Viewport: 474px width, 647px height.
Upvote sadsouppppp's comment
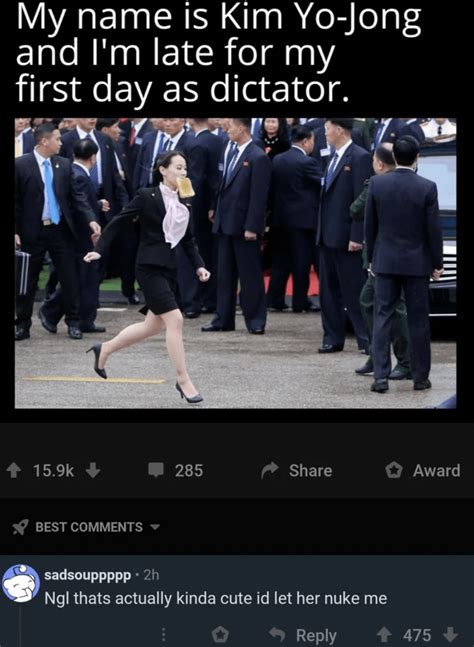coord(384,634)
